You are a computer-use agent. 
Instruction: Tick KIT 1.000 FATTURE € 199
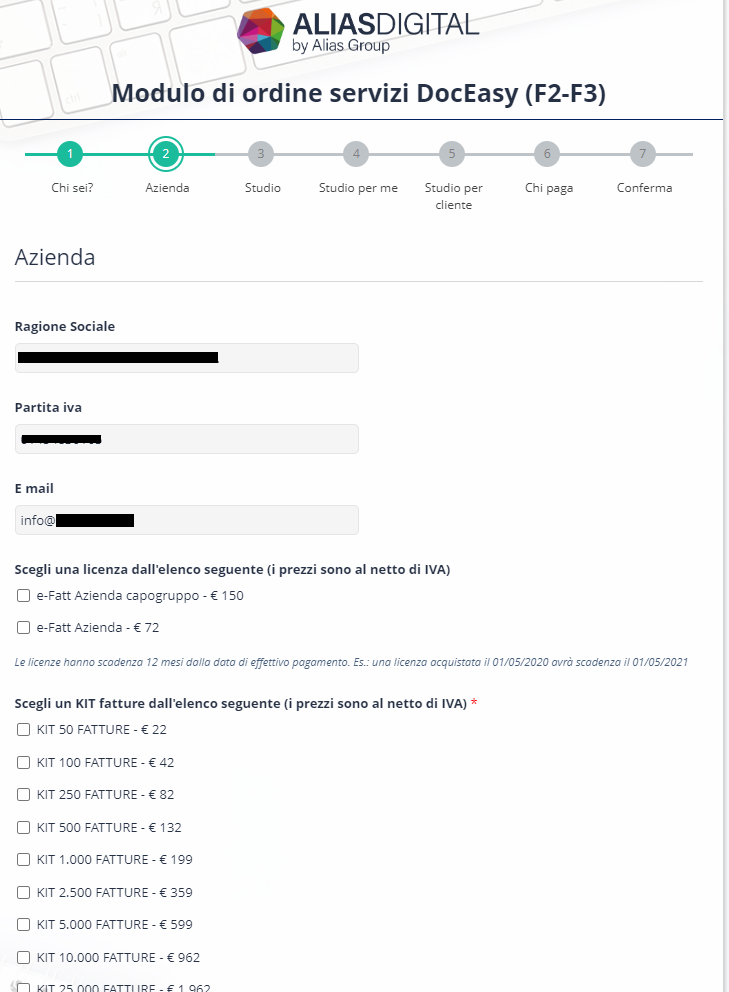click(x=23, y=860)
